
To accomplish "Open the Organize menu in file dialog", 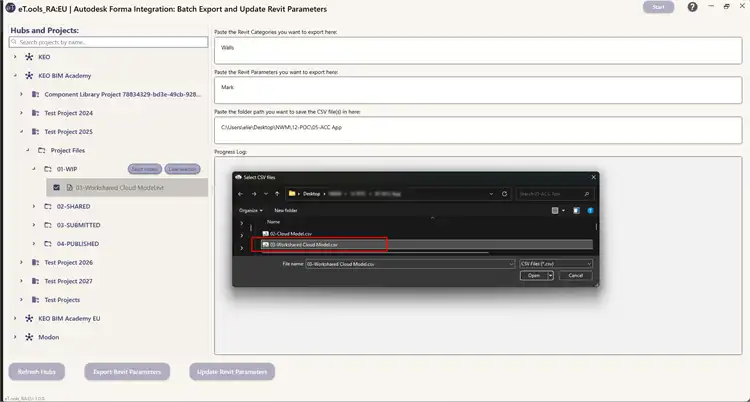I will 251,210.
